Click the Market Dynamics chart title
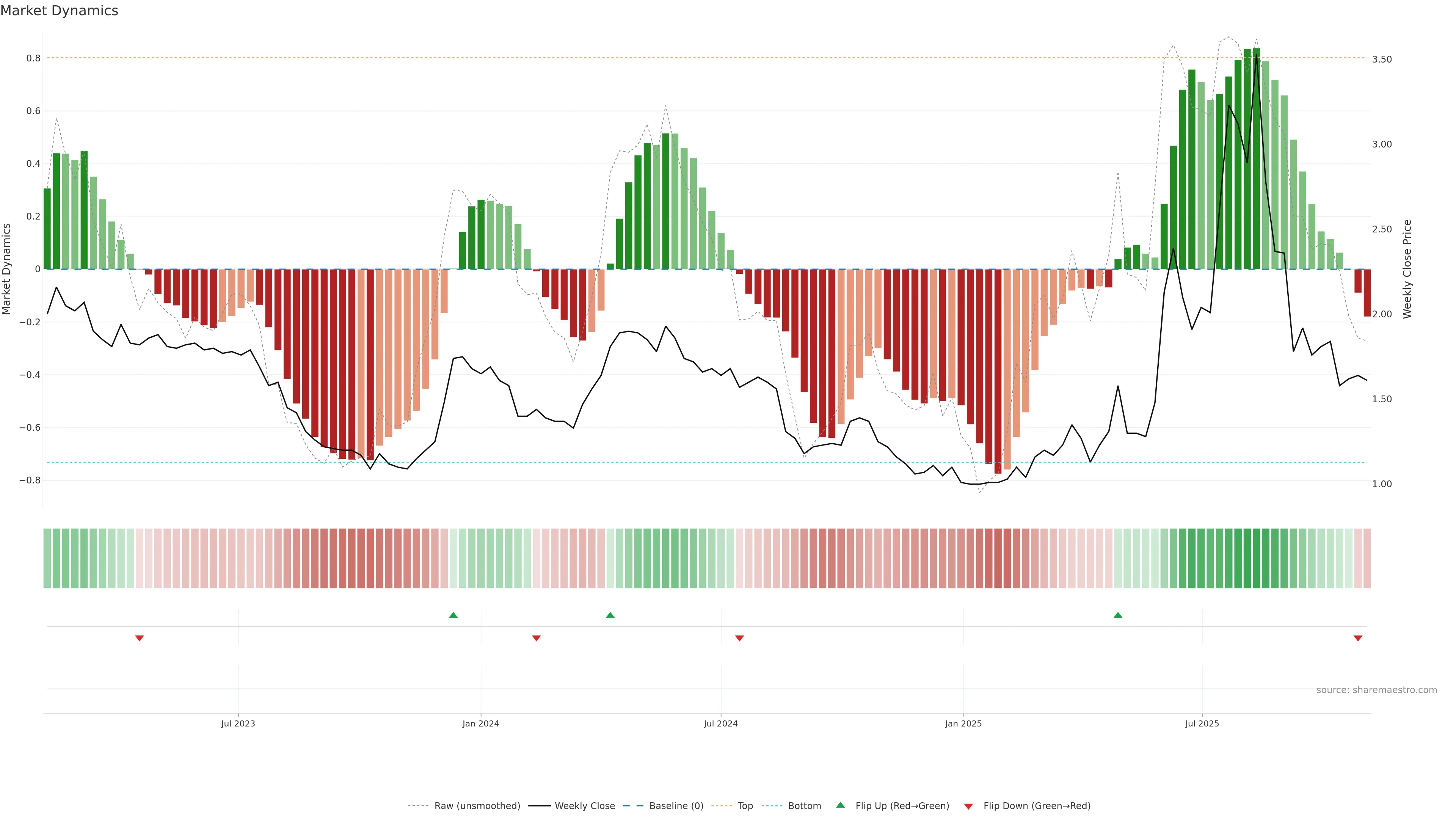The image size is (1456, 819). (60, 11)
